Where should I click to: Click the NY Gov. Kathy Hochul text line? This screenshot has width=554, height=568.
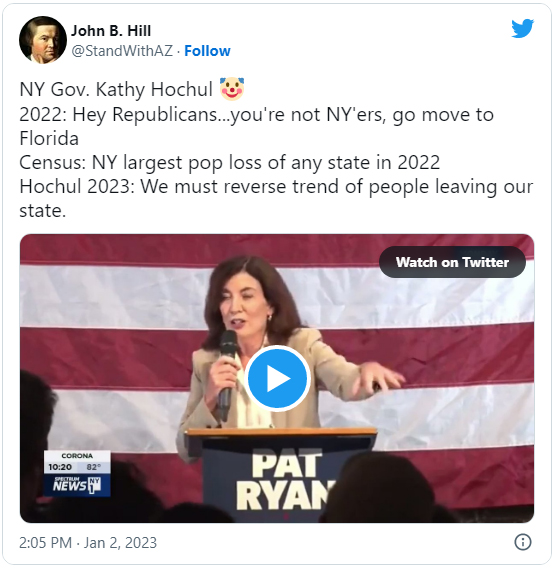point(116,89)
